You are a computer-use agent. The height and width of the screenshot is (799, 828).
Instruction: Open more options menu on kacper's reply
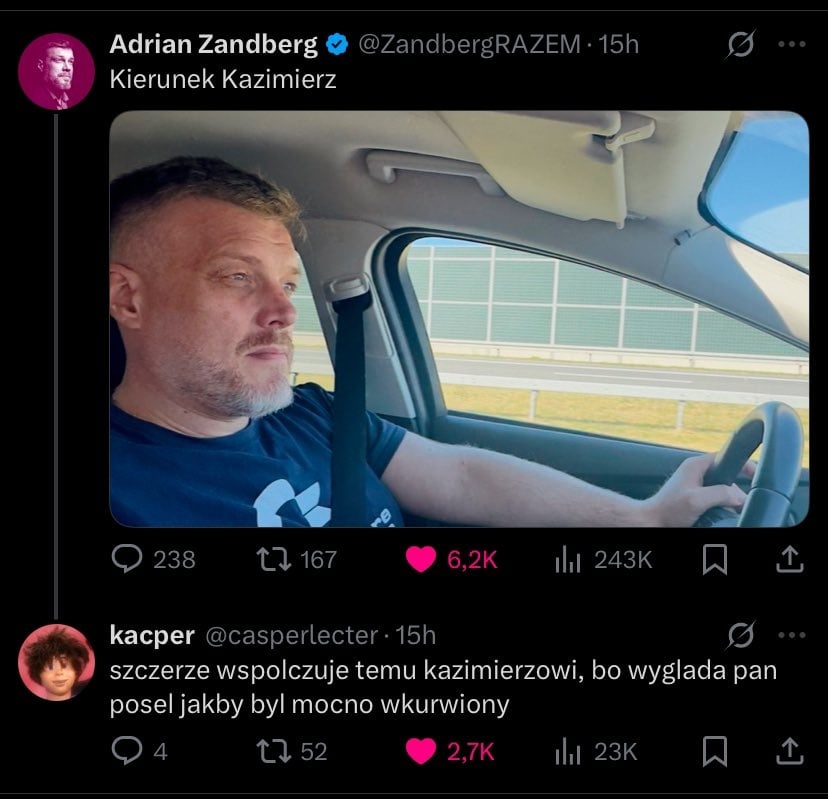pyautogui.click(x=792, y=635)
